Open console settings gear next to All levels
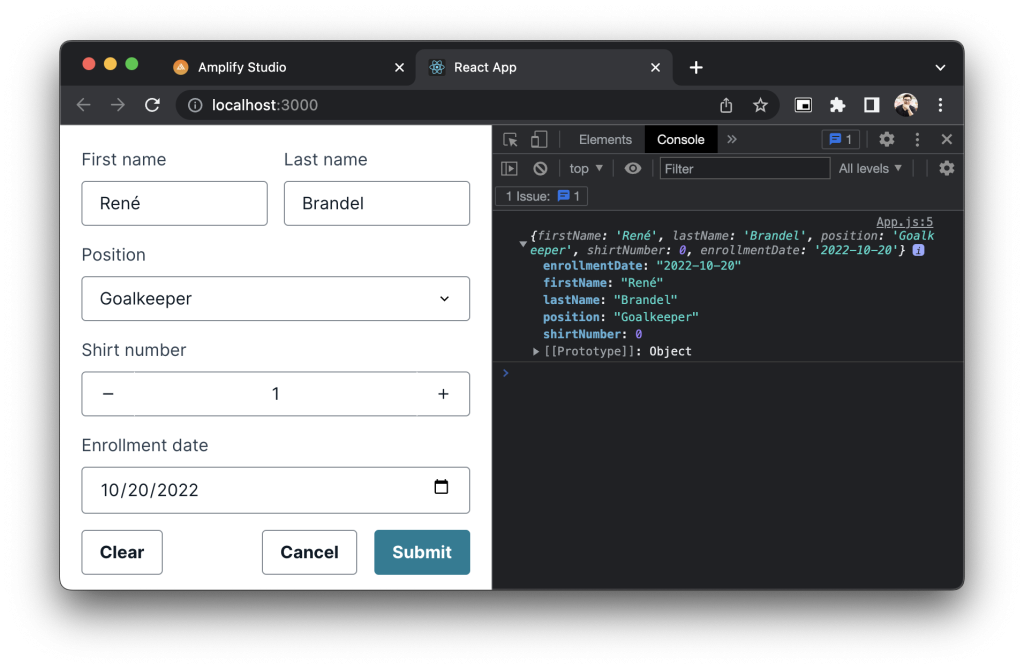1024x669 pixels. pos(946,168)
